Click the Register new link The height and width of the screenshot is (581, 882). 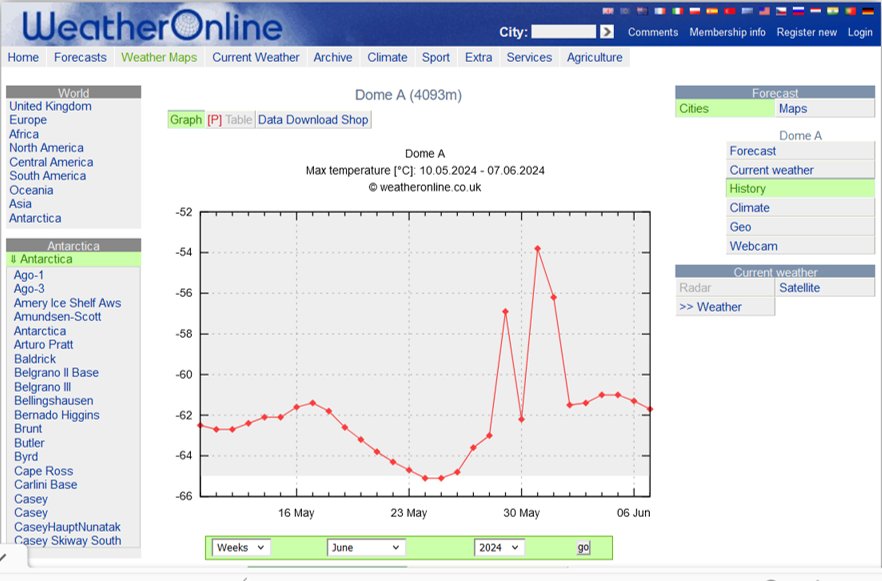coord(807,32)
